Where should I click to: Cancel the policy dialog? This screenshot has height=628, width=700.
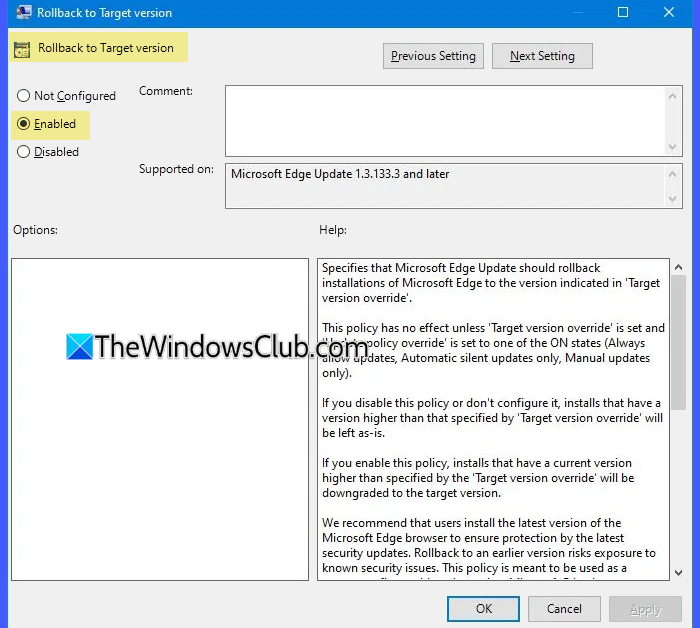coord(564,609)
